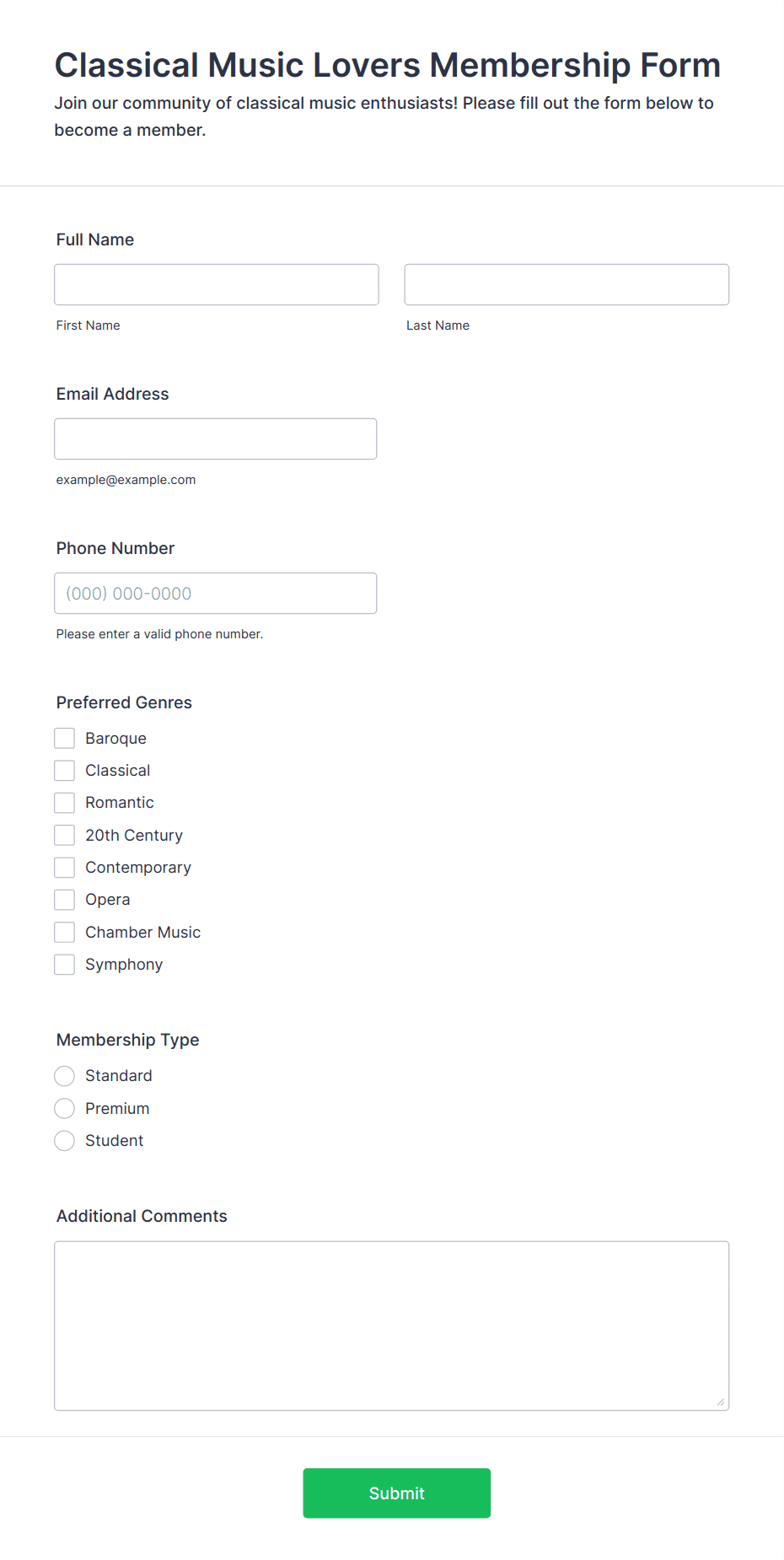Click the Last Name input field
The image size is (784, 1560).
(x=567, y=284)
